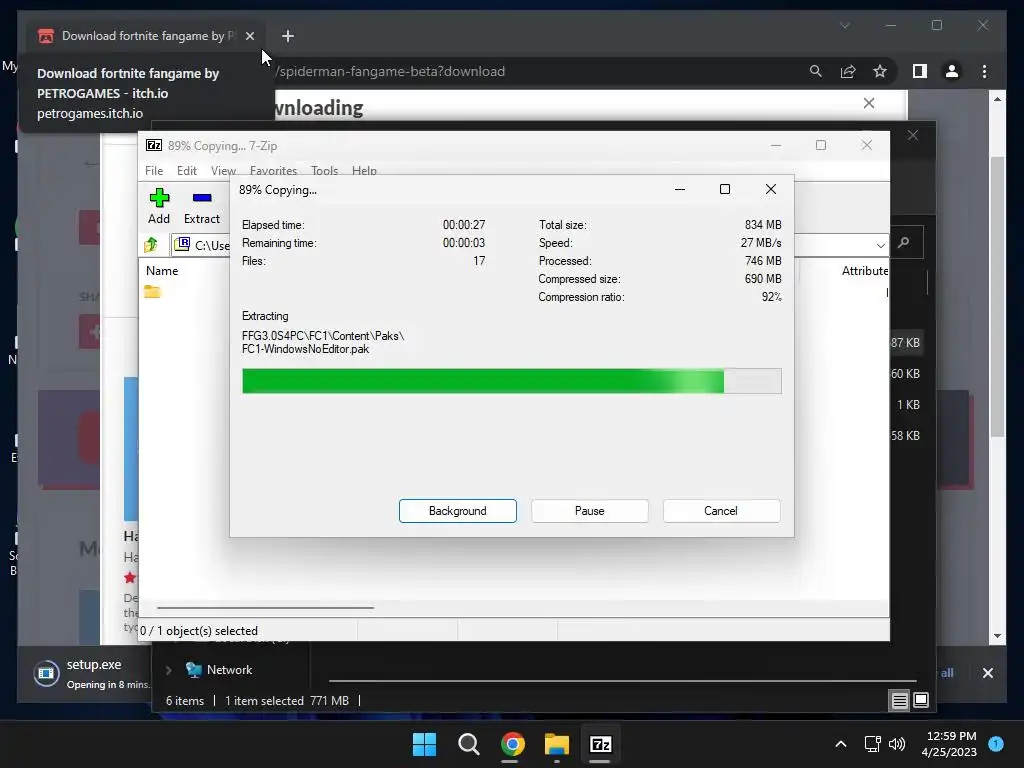Click the 7-Zip horizontal scrollbar
This screenshot has height=768, width=1024.
tap(265, 607)
